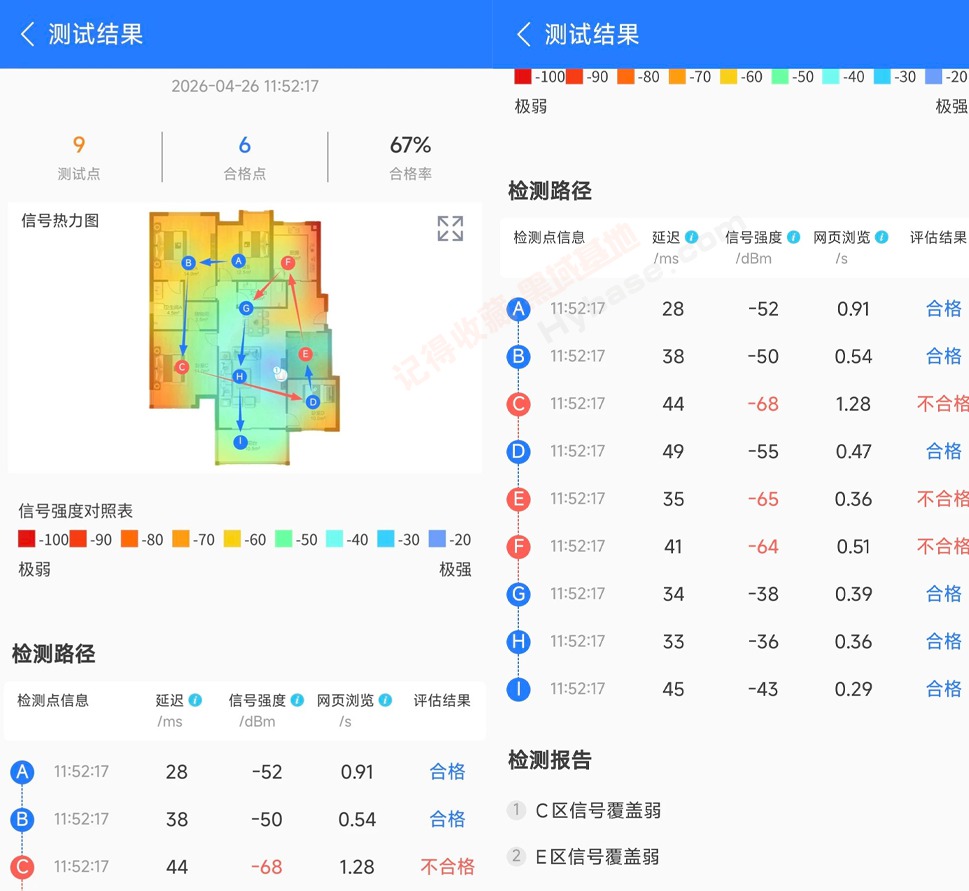Open the 6 合格点 statistic
969x891 pixels.
pyautogui.click(x=245, y=157)
